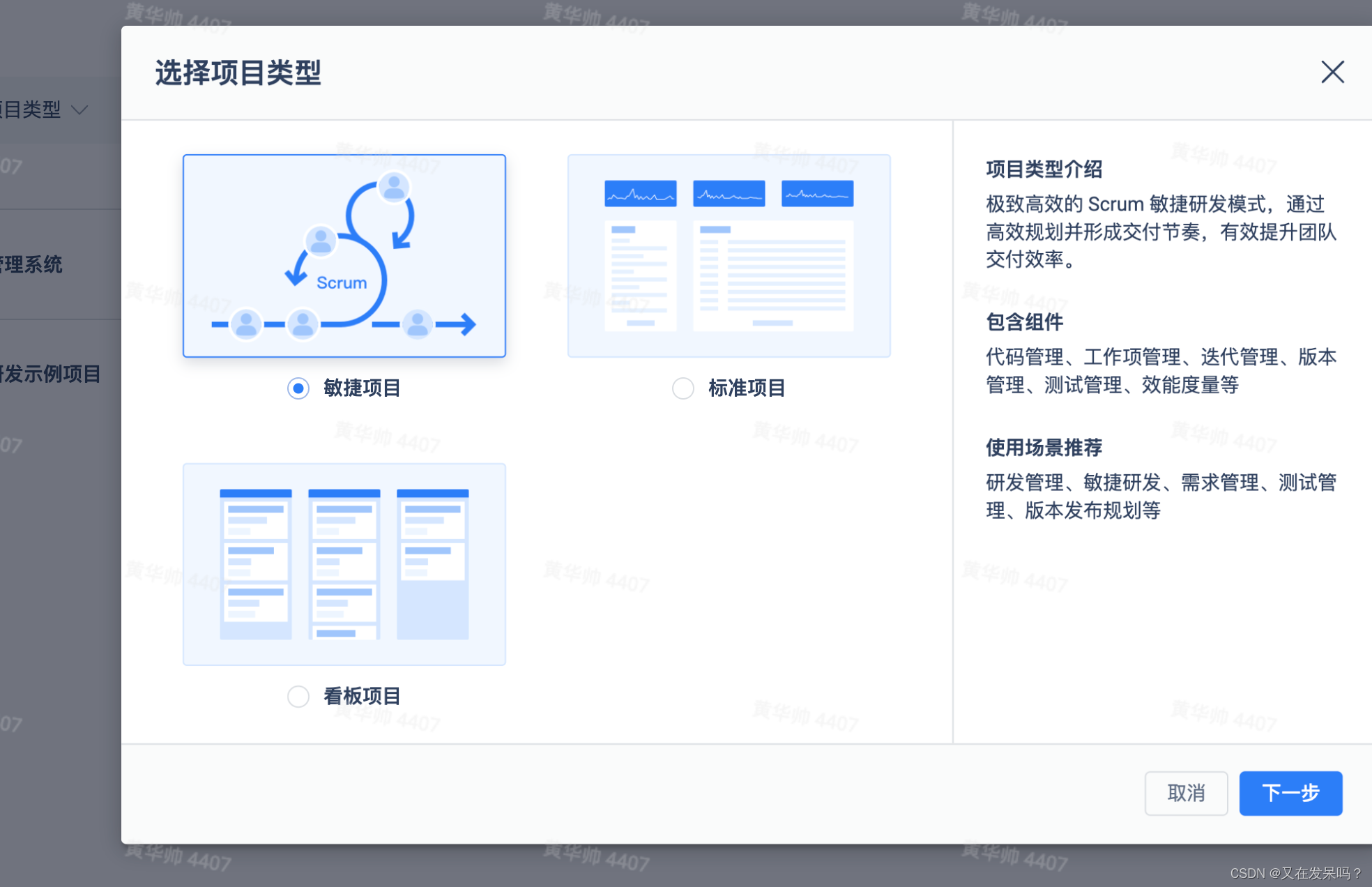Select the 标准项目 radio button
The image size is (1372, 887).
[683, 388]
